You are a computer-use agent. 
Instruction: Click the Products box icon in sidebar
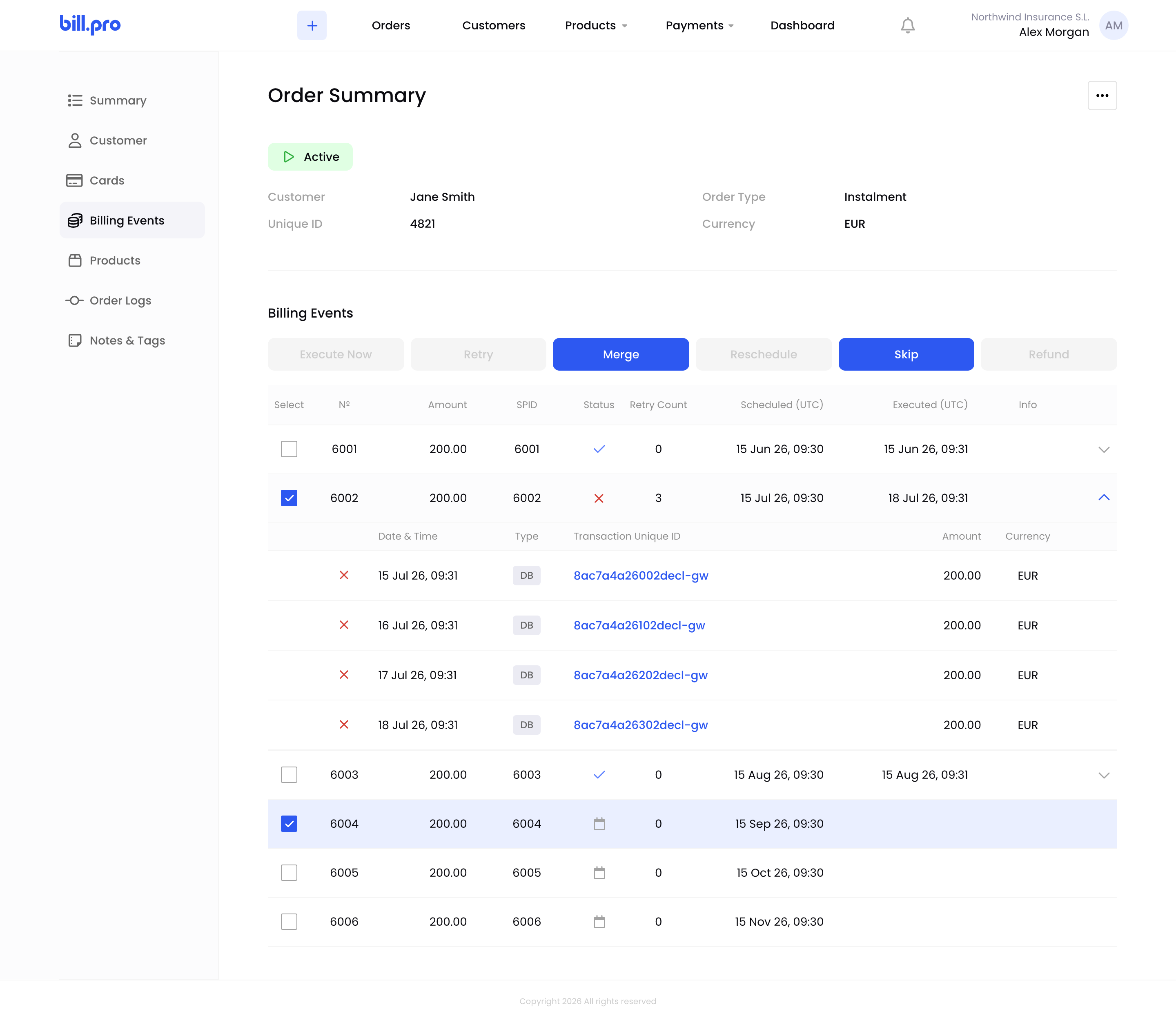click(75, 260)
